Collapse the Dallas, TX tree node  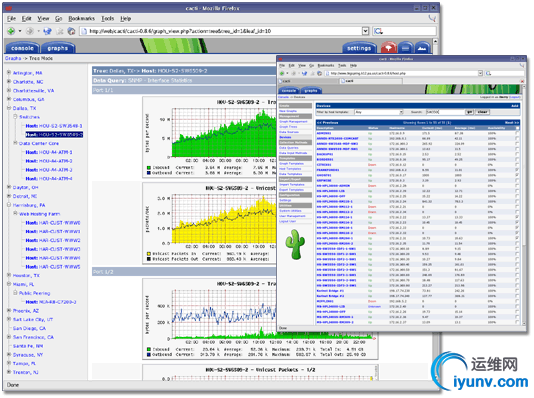point(9,108)
